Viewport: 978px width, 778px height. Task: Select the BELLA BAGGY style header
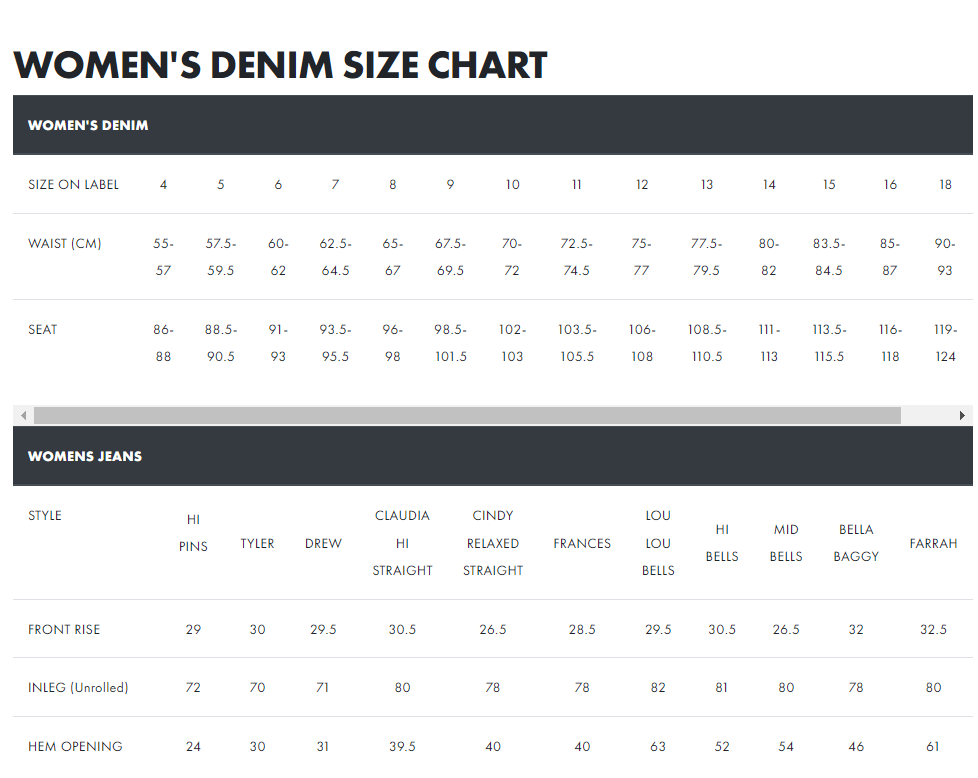coord(856,543)
